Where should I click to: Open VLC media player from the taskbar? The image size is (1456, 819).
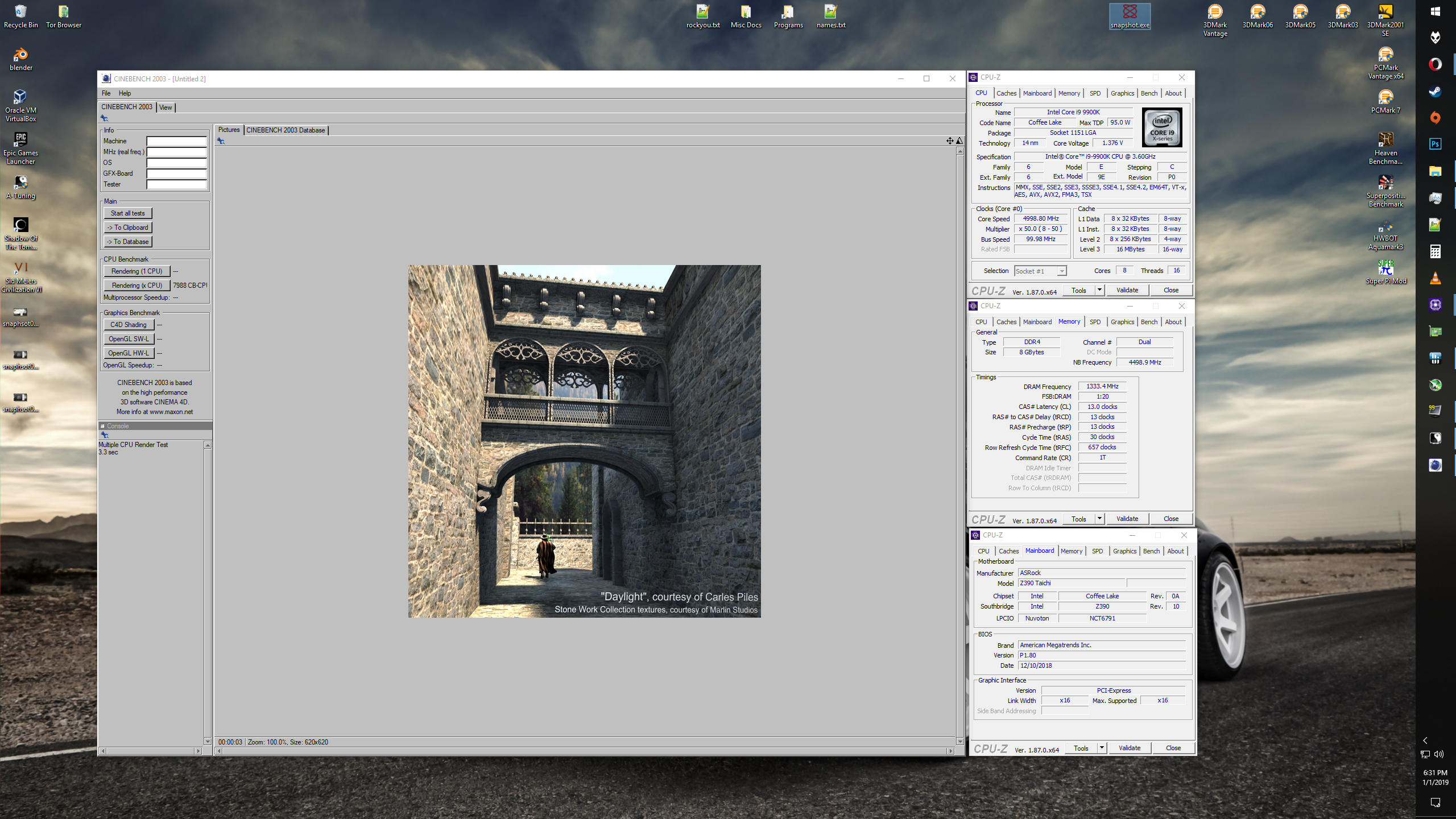[1435, 278]
